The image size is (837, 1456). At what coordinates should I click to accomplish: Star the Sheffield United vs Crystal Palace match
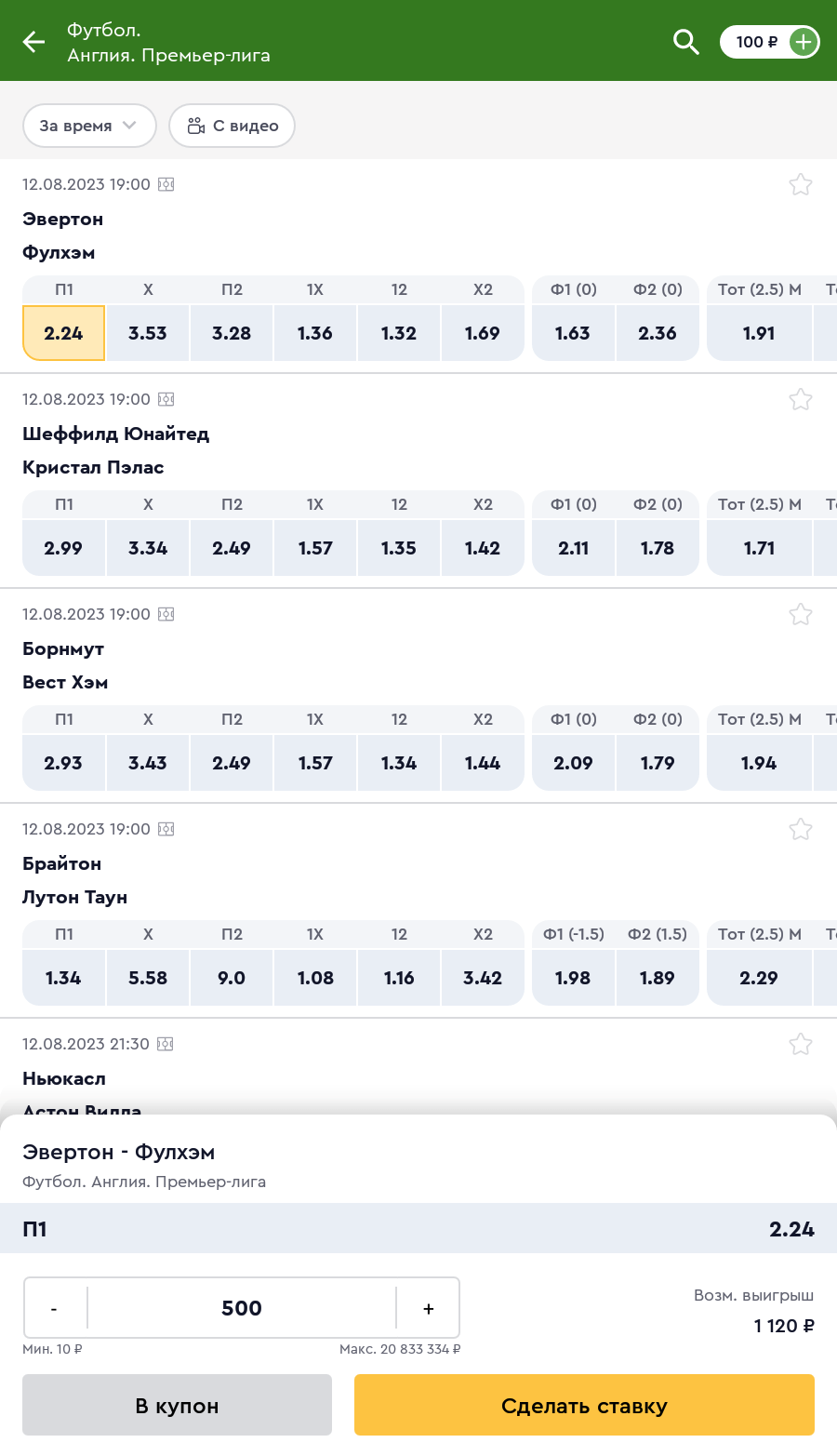point(801,399)
